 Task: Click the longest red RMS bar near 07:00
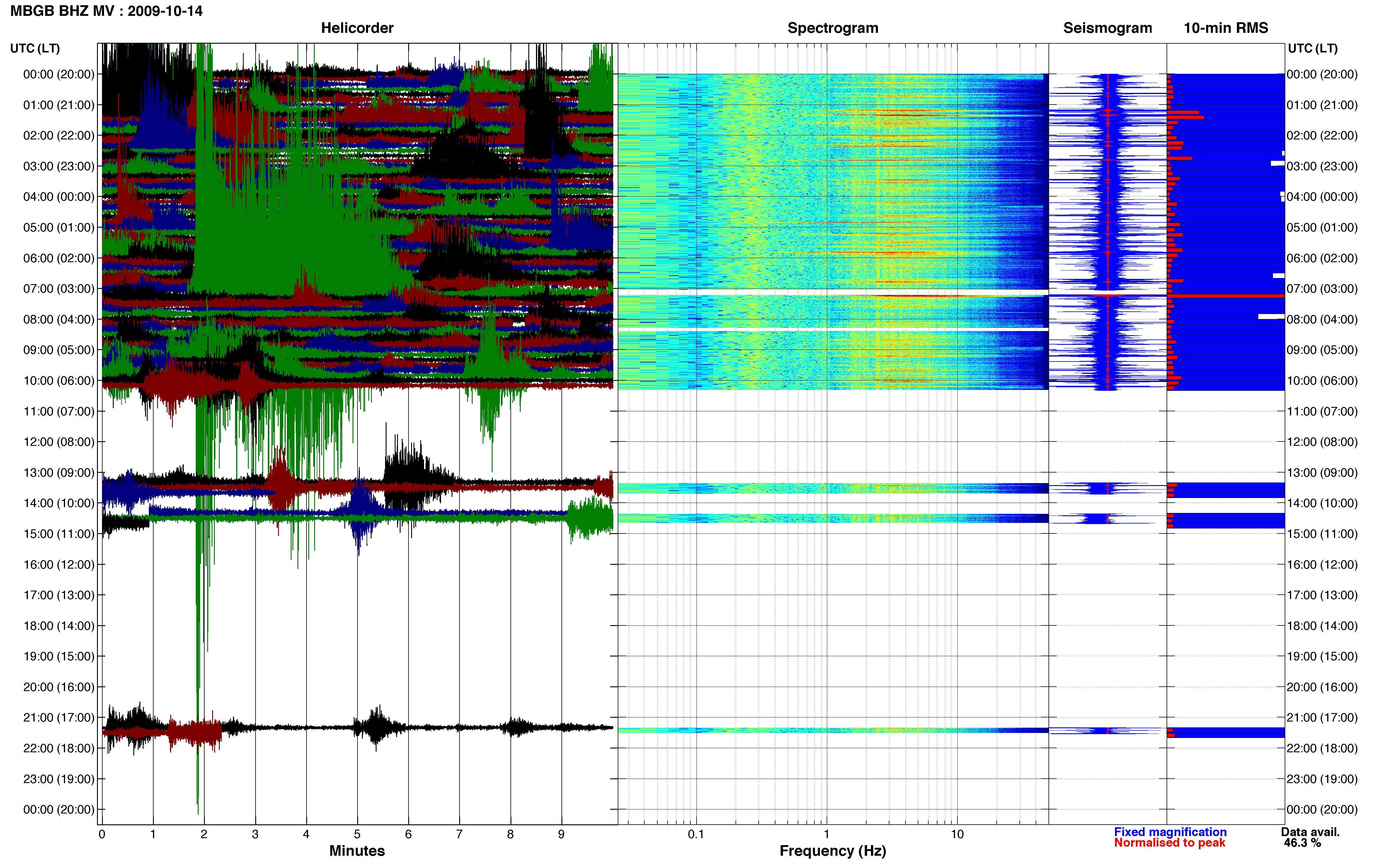point(1225,296)
